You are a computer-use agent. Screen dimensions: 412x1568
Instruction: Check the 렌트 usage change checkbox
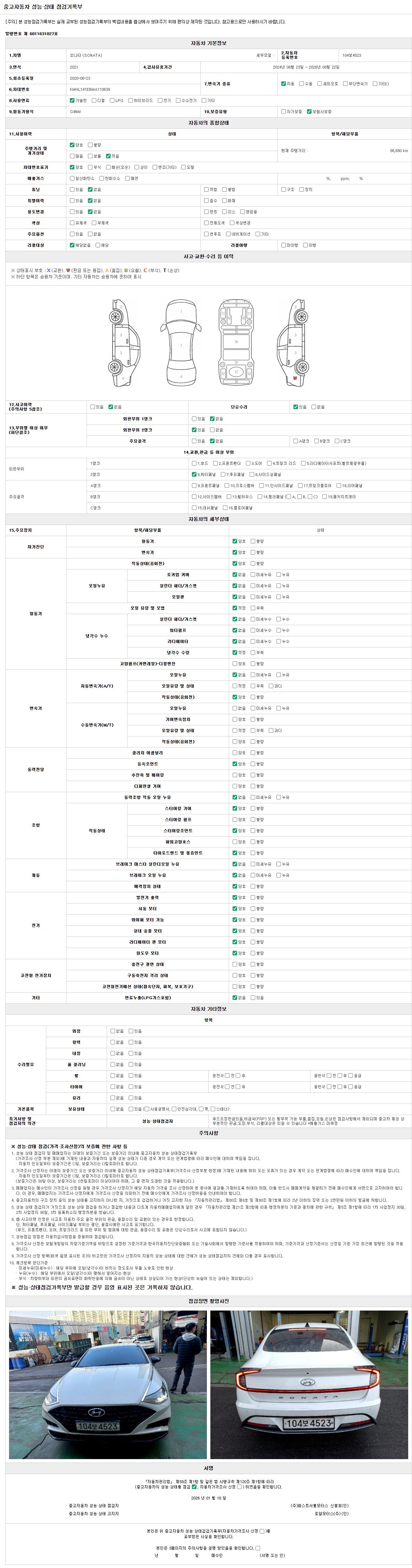(206, 212)
